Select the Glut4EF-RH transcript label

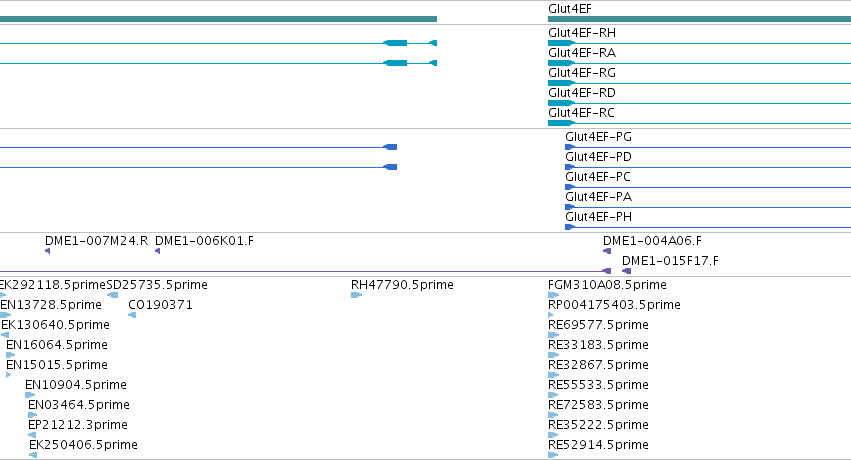click(582, 33)
